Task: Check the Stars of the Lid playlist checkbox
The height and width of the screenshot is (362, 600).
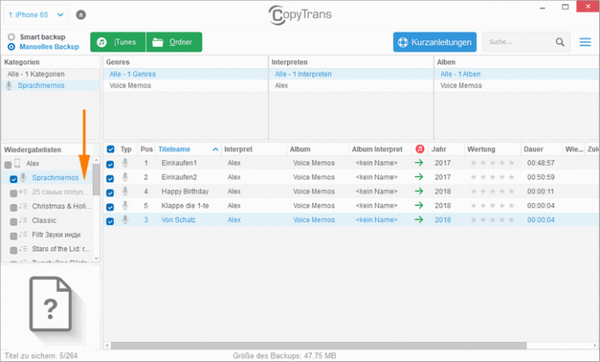Action: (x=13, y=250)
